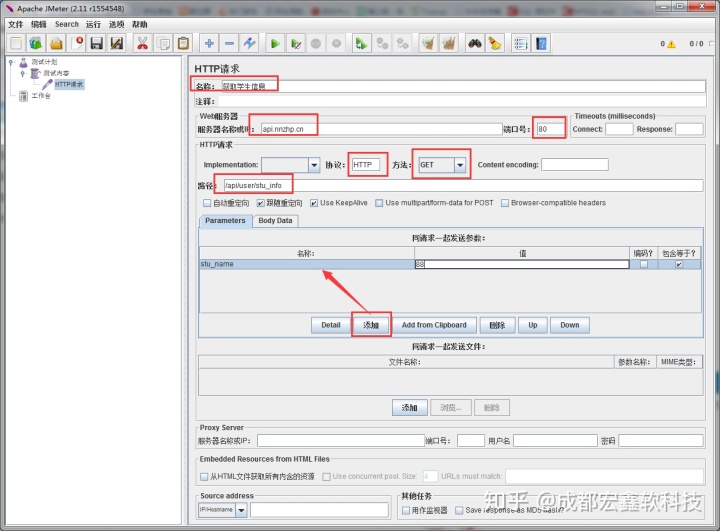The height and width of the screenshot is (531, 720).
Task: Click the Paste clipboard icon
Action: [183, 44]
